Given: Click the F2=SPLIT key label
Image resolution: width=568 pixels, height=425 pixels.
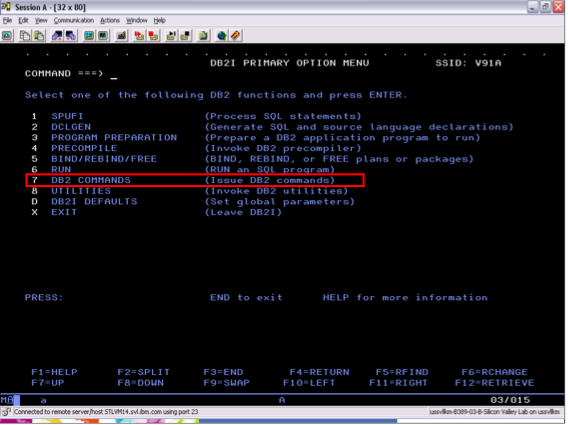Looking at the screenshot, I should point(143,372).
